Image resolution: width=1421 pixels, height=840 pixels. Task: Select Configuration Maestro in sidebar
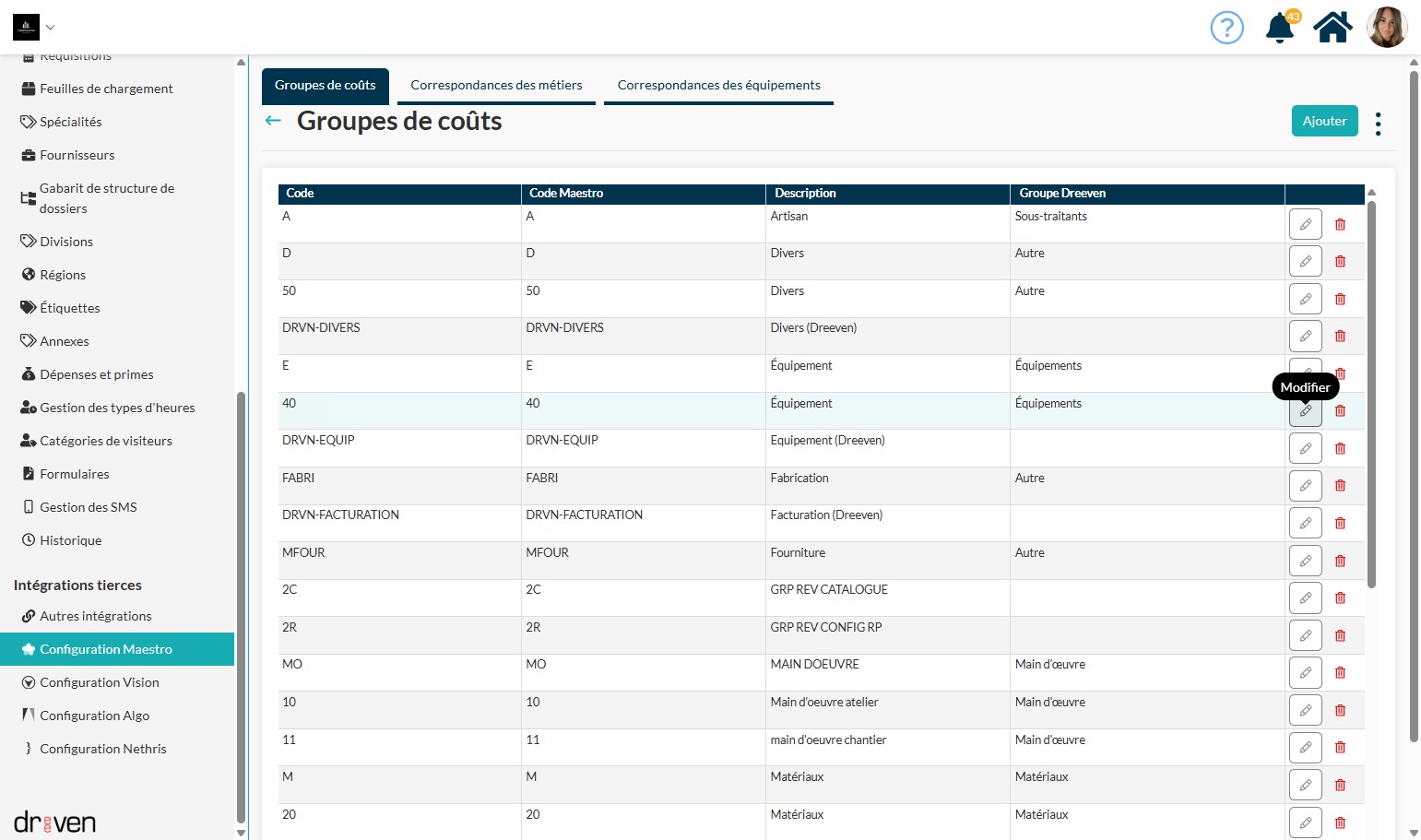(117, 649)
